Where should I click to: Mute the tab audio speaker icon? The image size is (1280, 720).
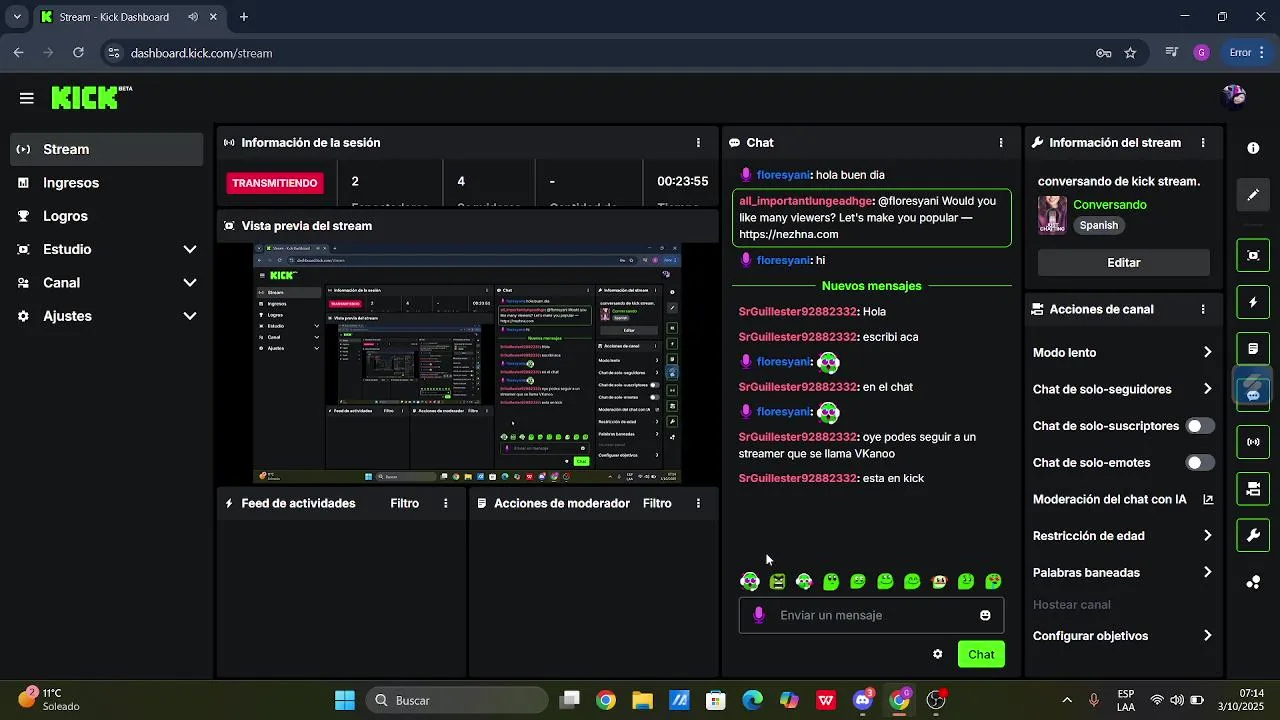click(x=192, y=17)
